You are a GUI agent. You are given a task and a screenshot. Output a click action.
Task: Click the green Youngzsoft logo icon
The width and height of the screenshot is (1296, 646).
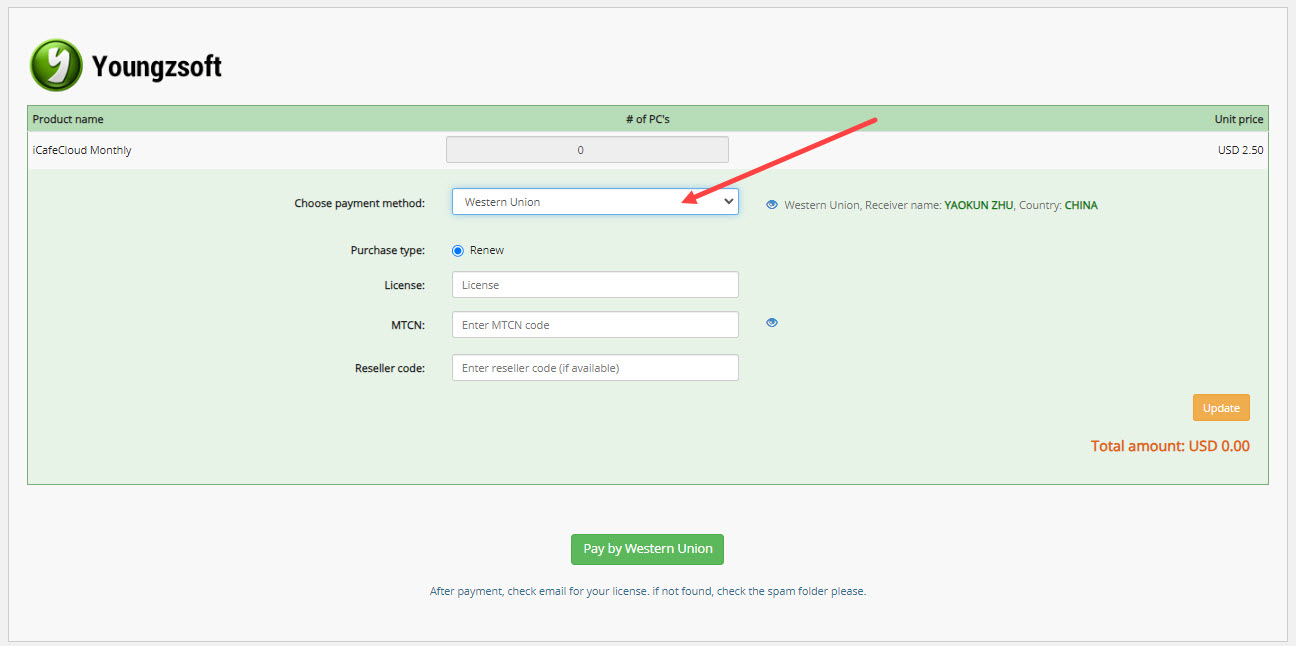pyautogui.click(x=56, y=66)
